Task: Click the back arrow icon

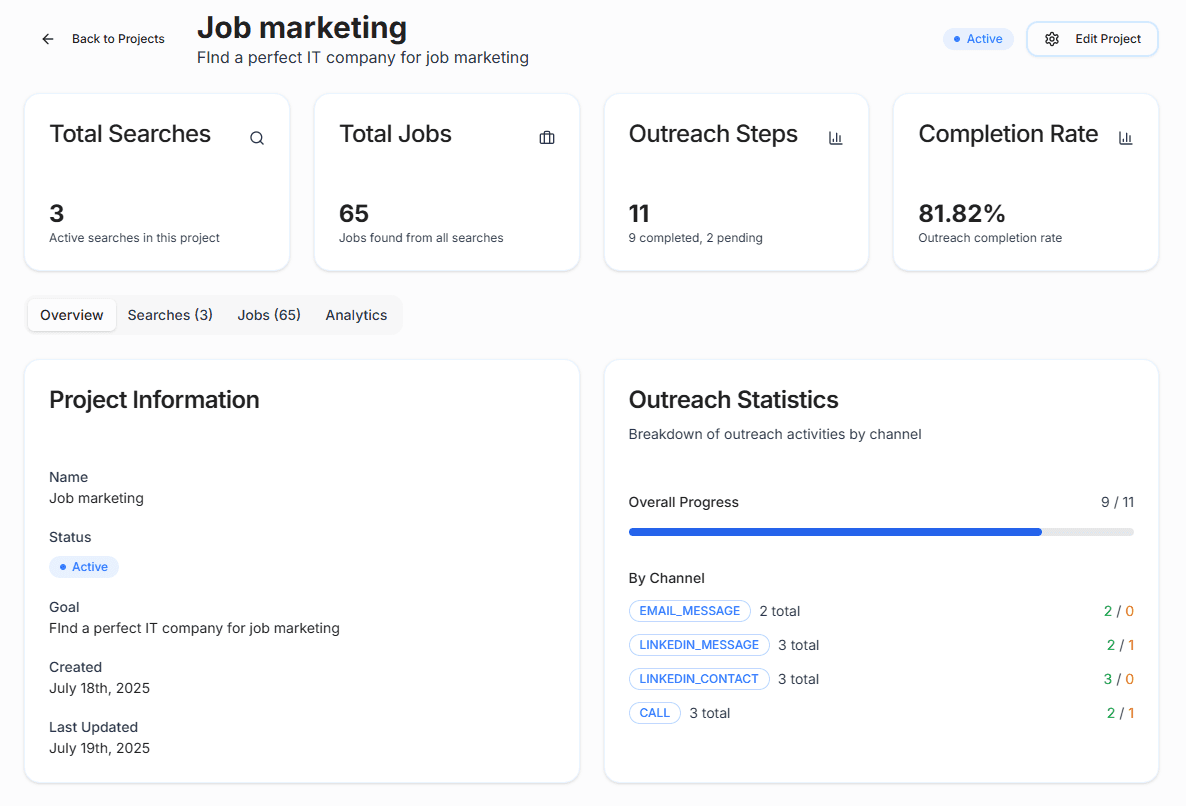Action: 48,39
